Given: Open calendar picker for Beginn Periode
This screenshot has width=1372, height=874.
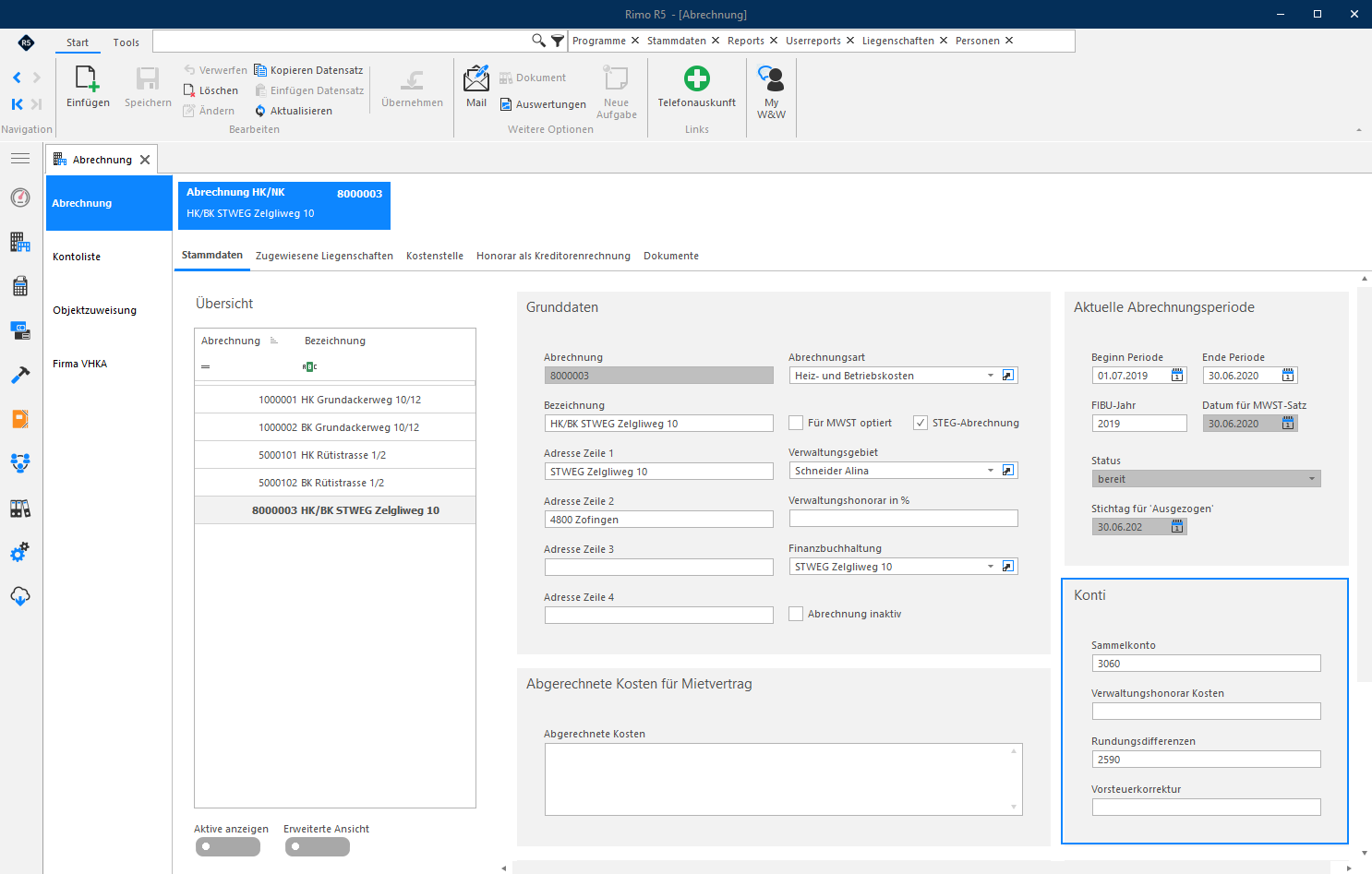Looking at the screenshot, I should (1177, 375).
